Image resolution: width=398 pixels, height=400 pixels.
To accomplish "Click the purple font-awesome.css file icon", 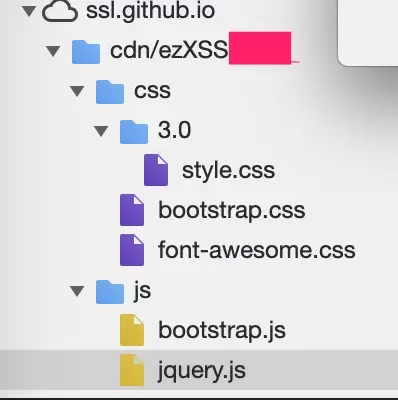I will [132, 250].
